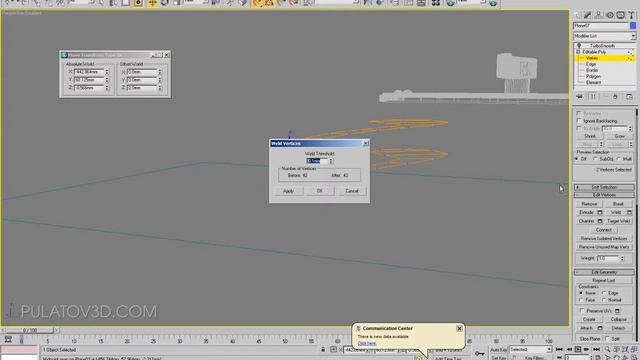Open the Hierarchy command panel tab
640x360 pixels.
pos(599,15)
